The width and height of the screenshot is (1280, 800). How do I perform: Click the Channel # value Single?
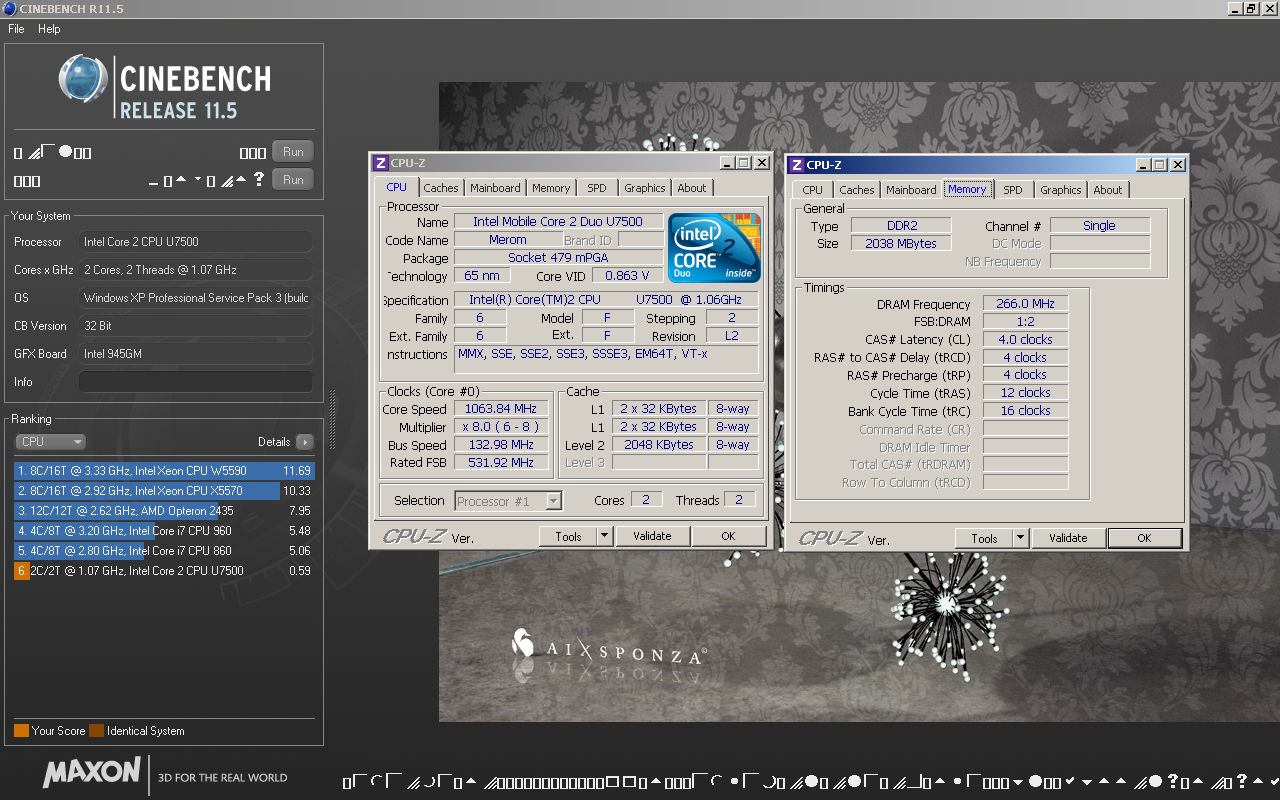pyautogui.click(x=1100, y=226)
